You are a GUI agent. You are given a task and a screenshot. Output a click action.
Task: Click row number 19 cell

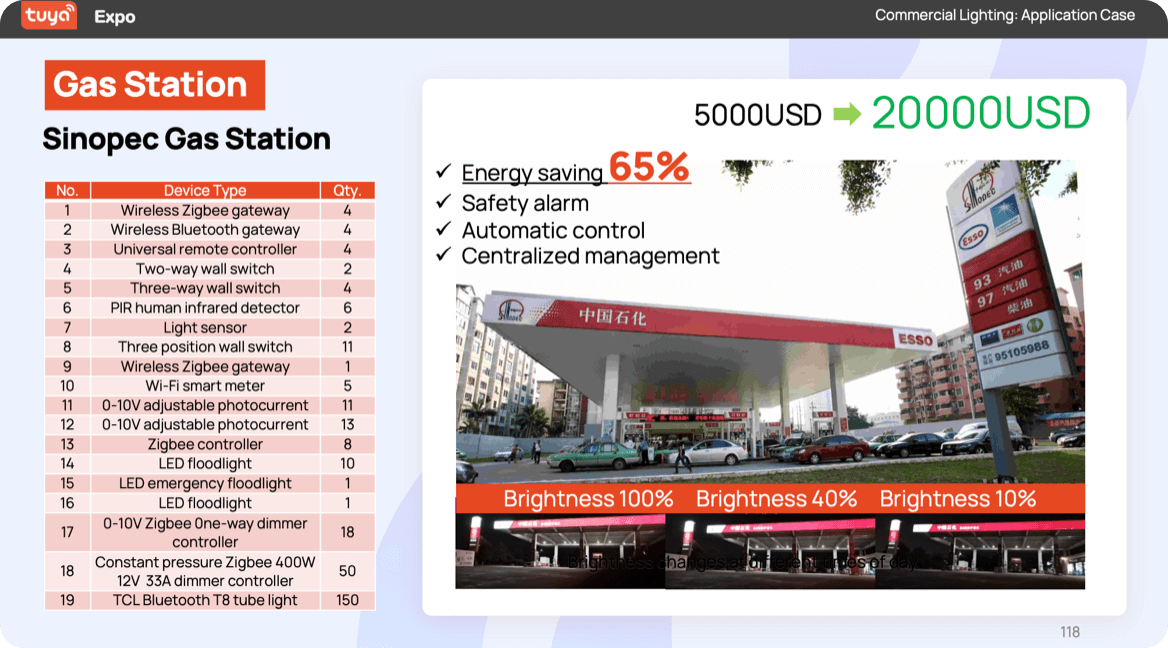[x=67, y=600]
